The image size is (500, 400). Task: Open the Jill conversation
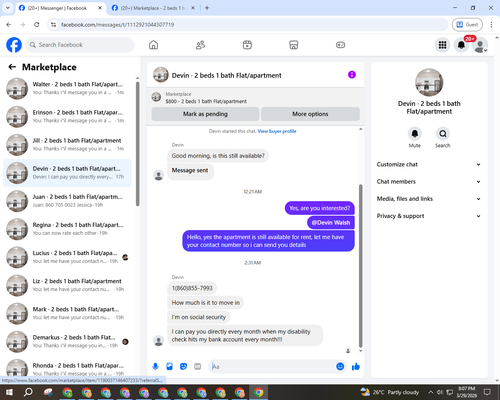[x=67, y=145]
